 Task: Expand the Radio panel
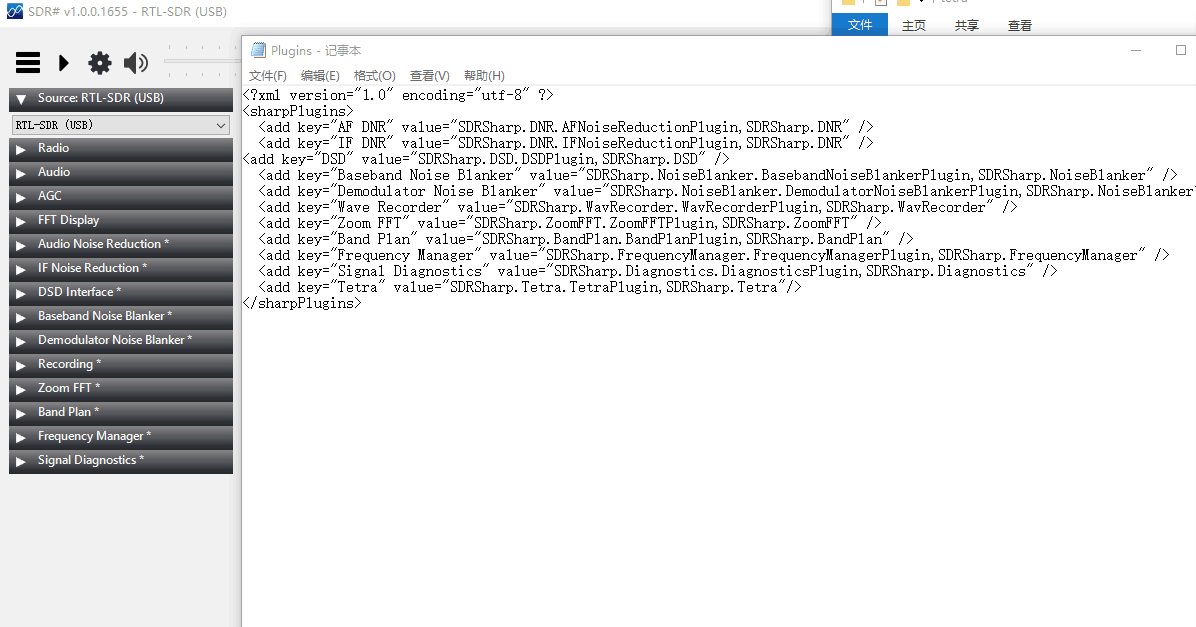[121, 149]
